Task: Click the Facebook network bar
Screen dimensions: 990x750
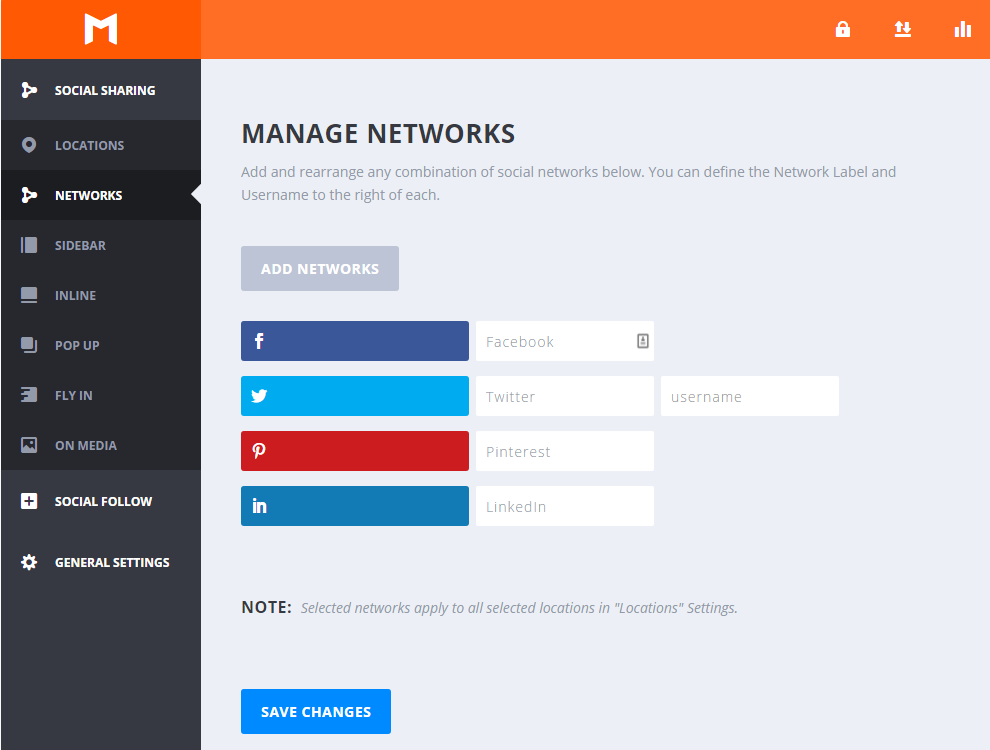Action: (x=354, y=341)
